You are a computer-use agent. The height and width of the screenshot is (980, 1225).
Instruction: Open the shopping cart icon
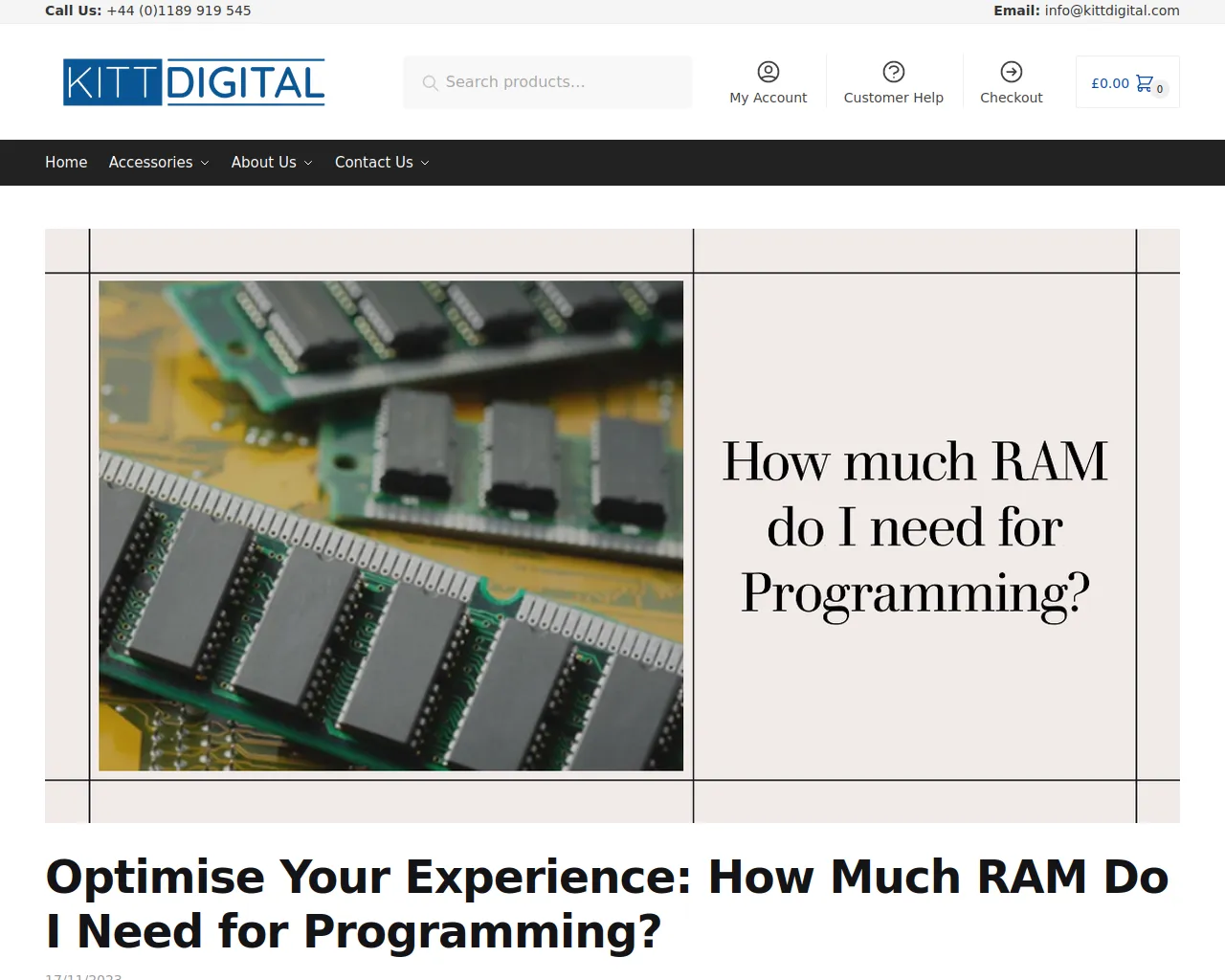click(x=1144, y=83)
